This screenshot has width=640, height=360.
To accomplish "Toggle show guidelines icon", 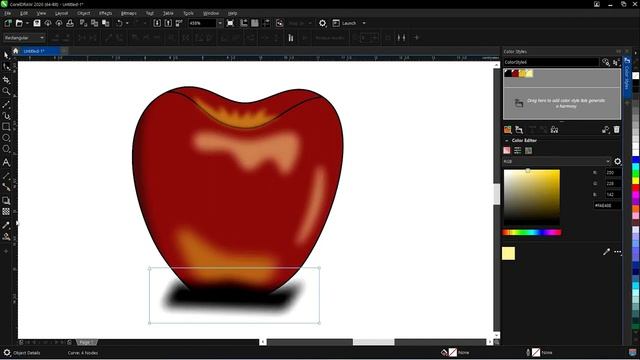I will pyautogui.click(x=266, y=23).
